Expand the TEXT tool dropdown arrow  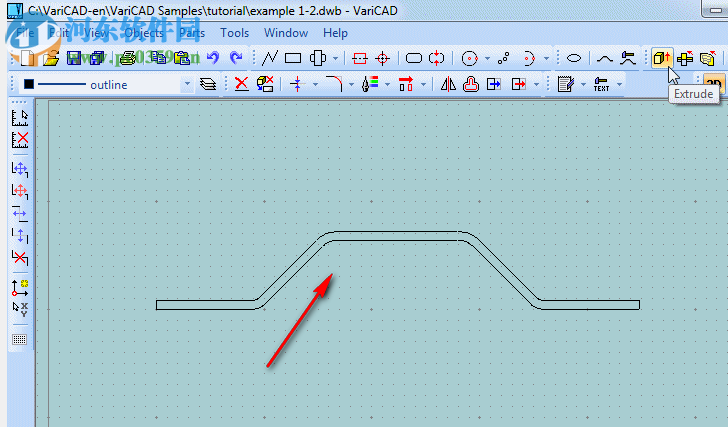pos(619,84)
